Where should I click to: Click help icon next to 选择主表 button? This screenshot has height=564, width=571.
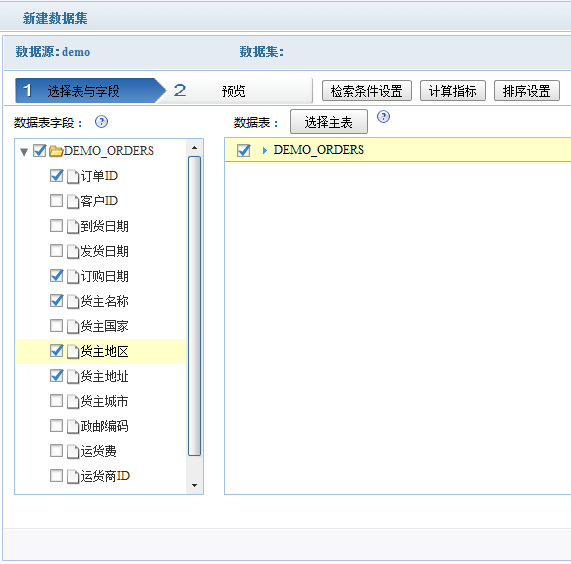tap(383, 117)
